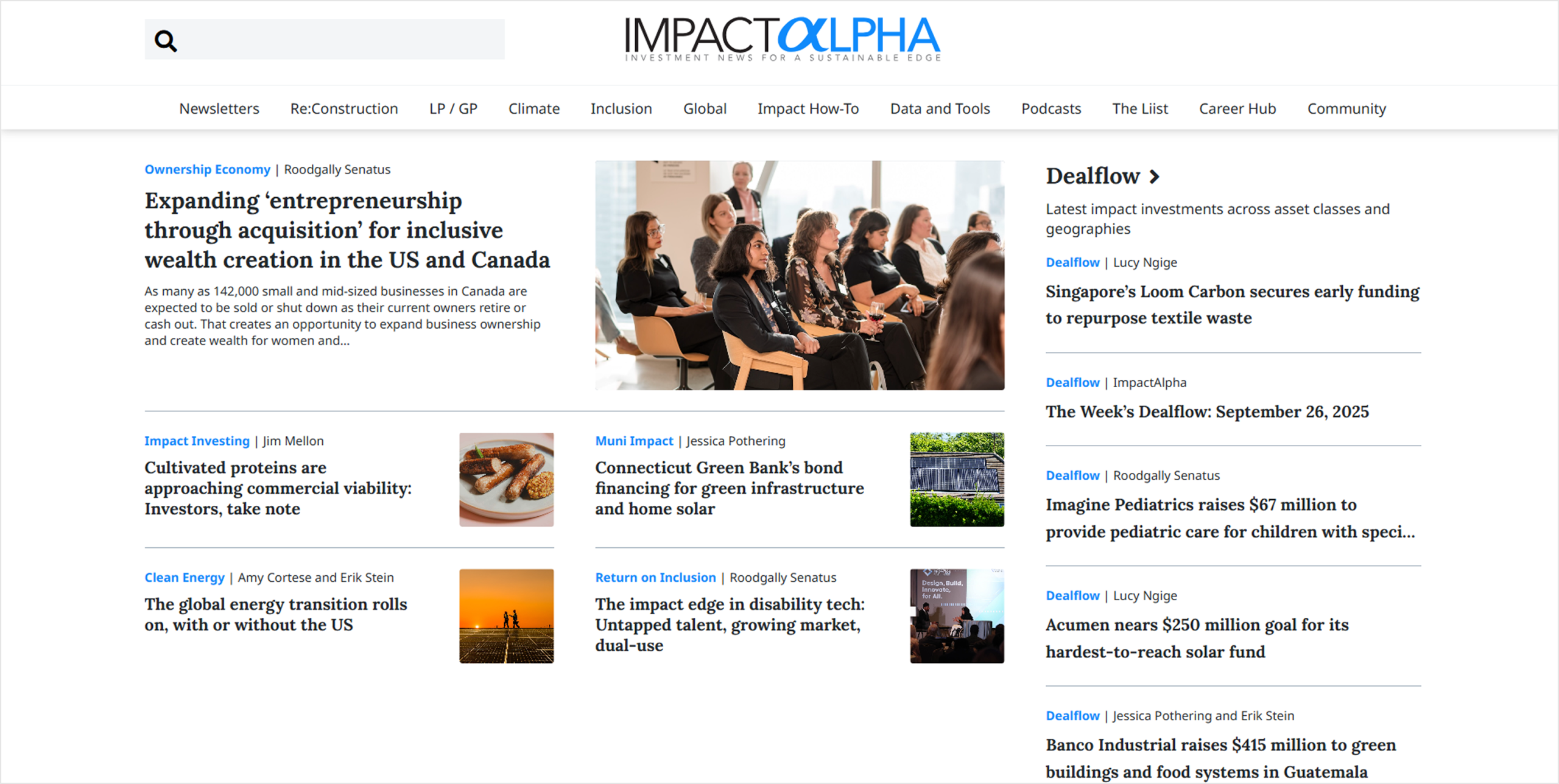Open the Data and Tools nav item
The height and width of the screenshot is (784, 1559).
[940, 108]
